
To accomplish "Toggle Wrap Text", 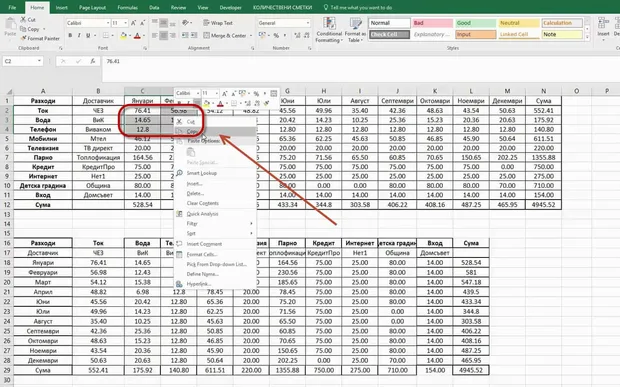I will pyautogui.click(x=218, y=23).
